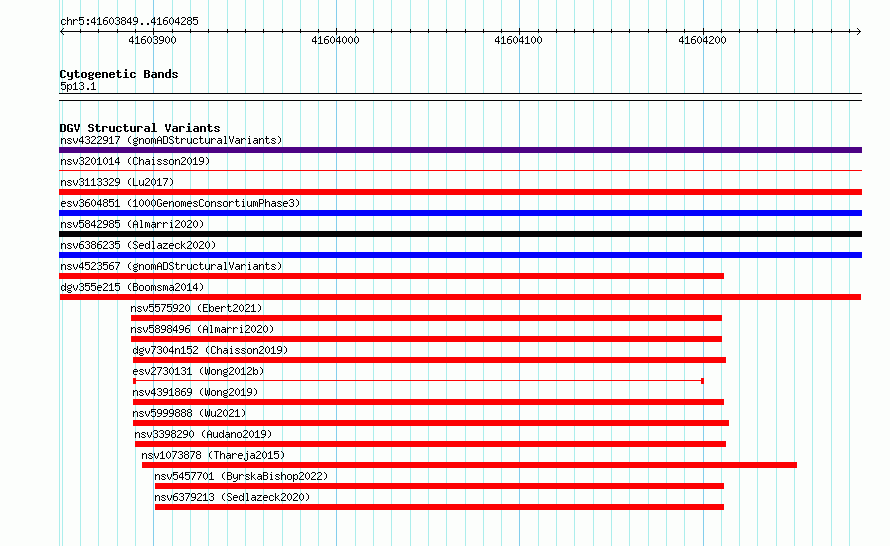Select the red nsv6379213 variant bar

[439, 507]
